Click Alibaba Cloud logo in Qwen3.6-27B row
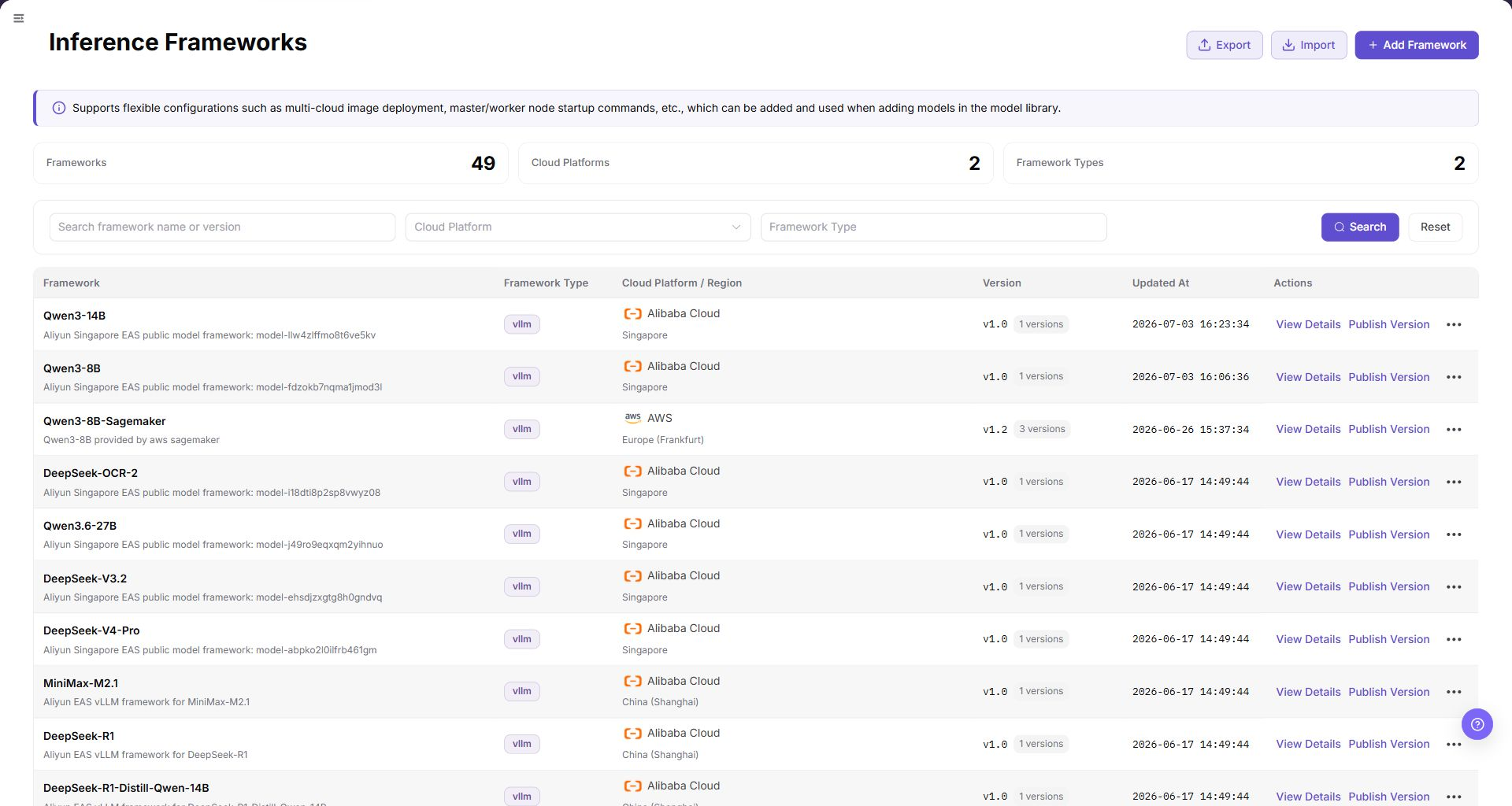Image resolution: width=1512 pixels, height=806 pixels. (632, 523)
